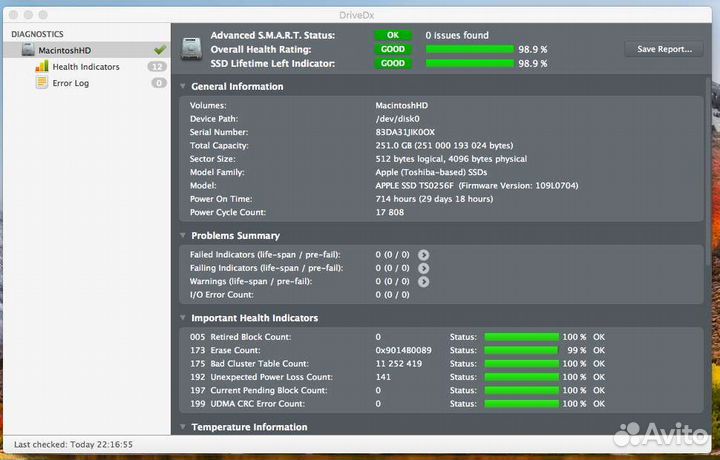Click the Retired Block Count status bar

[x=522, y=337]
